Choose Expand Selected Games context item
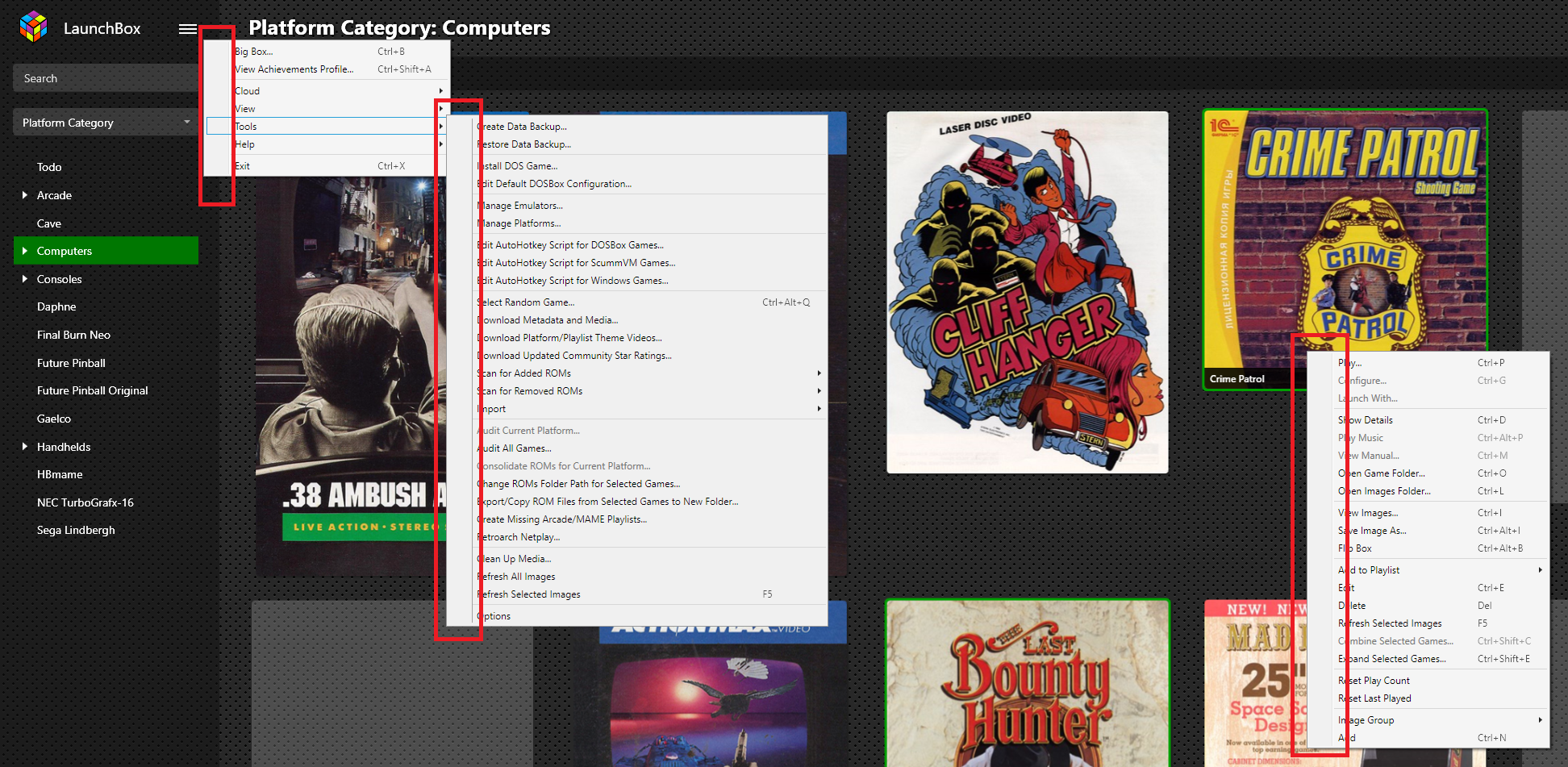 tap(1428, 659)
